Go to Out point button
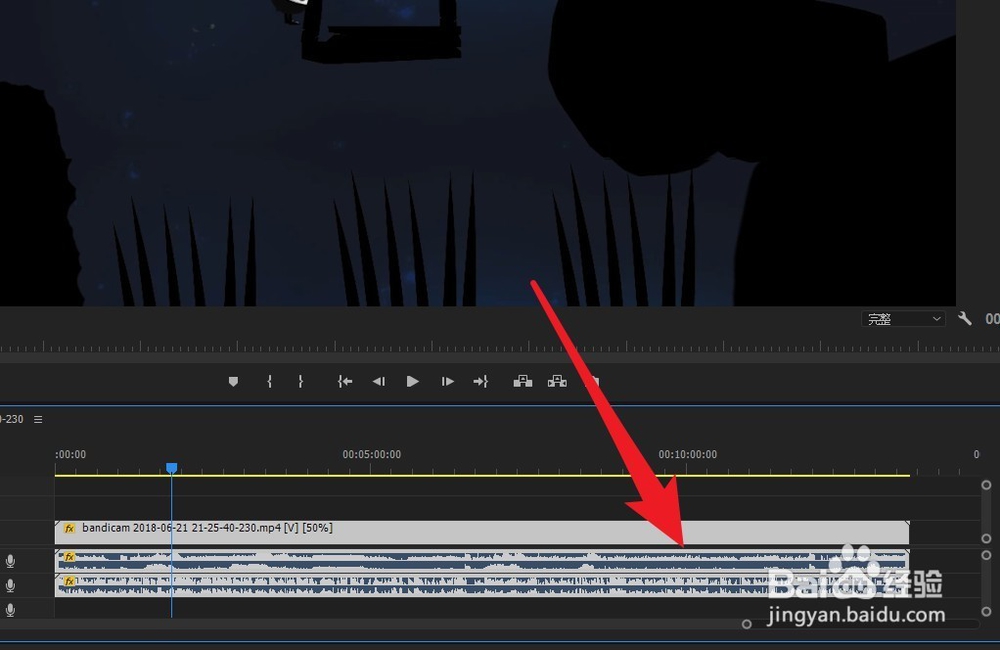Viewport: 1000px width, 650px height. (x=481, y=381)
